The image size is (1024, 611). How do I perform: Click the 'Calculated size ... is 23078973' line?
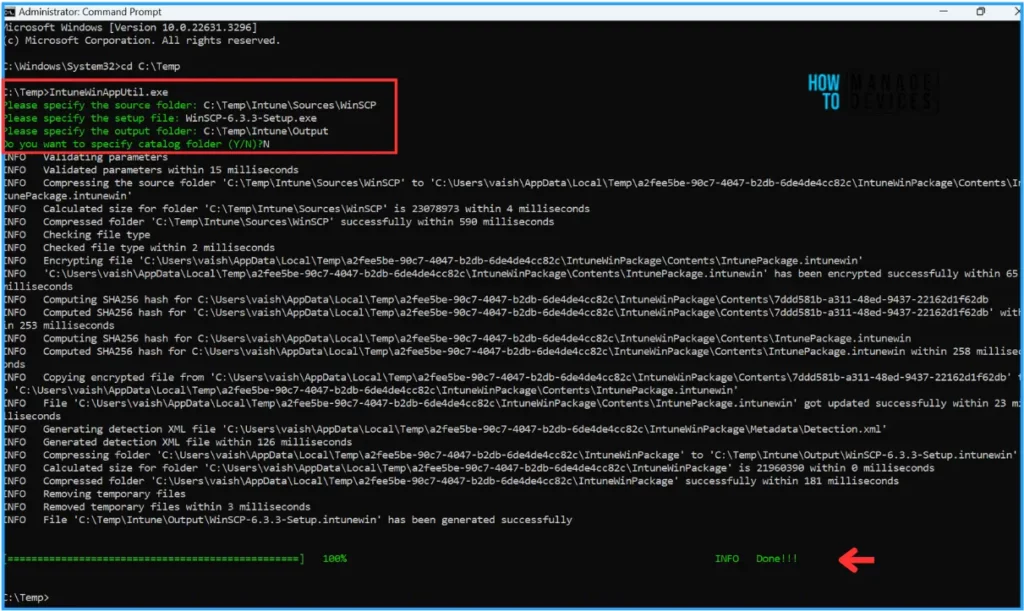click(x=296, y=209)
